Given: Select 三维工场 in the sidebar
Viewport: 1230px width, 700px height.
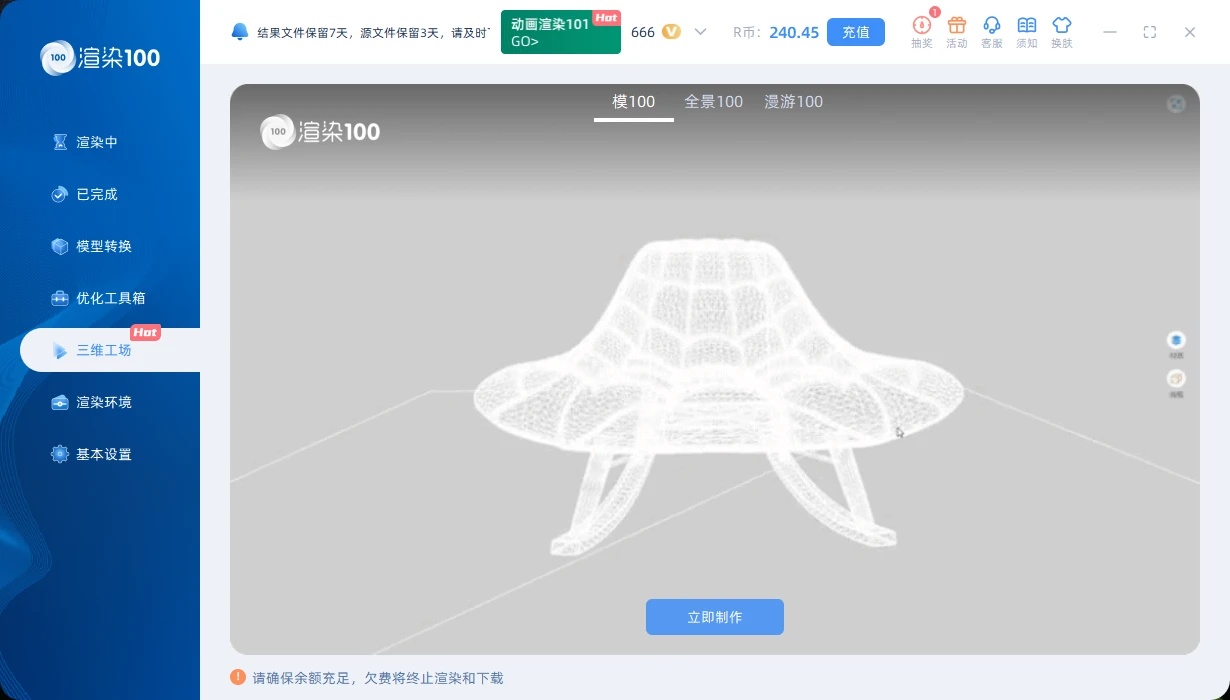Looking at the screenshot, I should (110, 350).
